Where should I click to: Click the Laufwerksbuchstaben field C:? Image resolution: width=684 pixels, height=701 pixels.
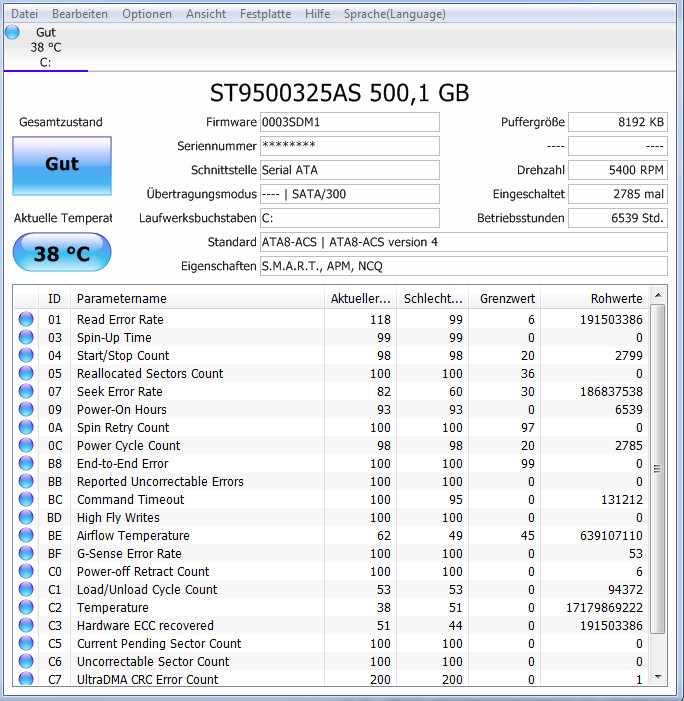pos(350,218)
